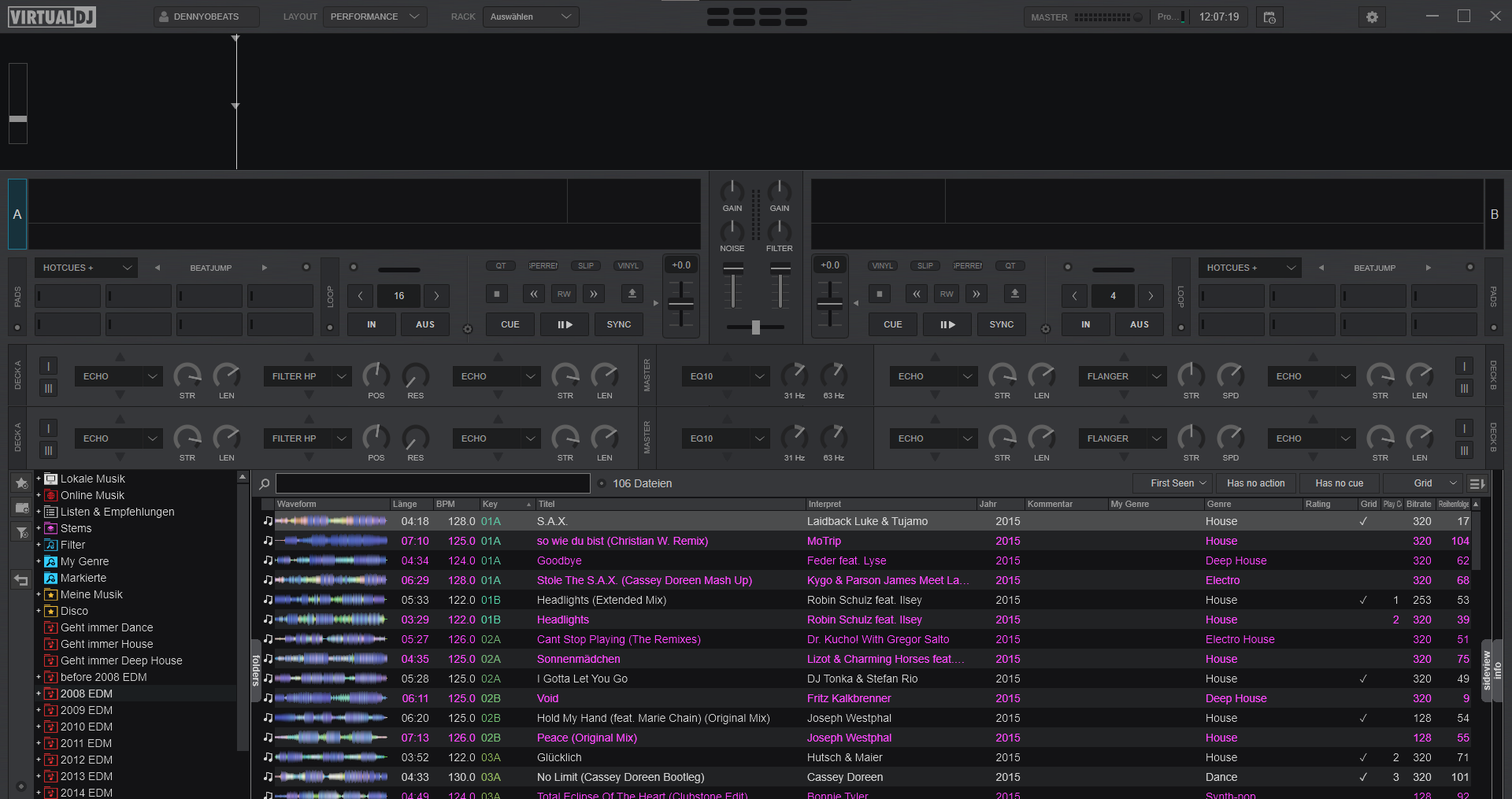1512x799 pixels.
Task: Open the Grid column dropdown
Action: 1423,483
